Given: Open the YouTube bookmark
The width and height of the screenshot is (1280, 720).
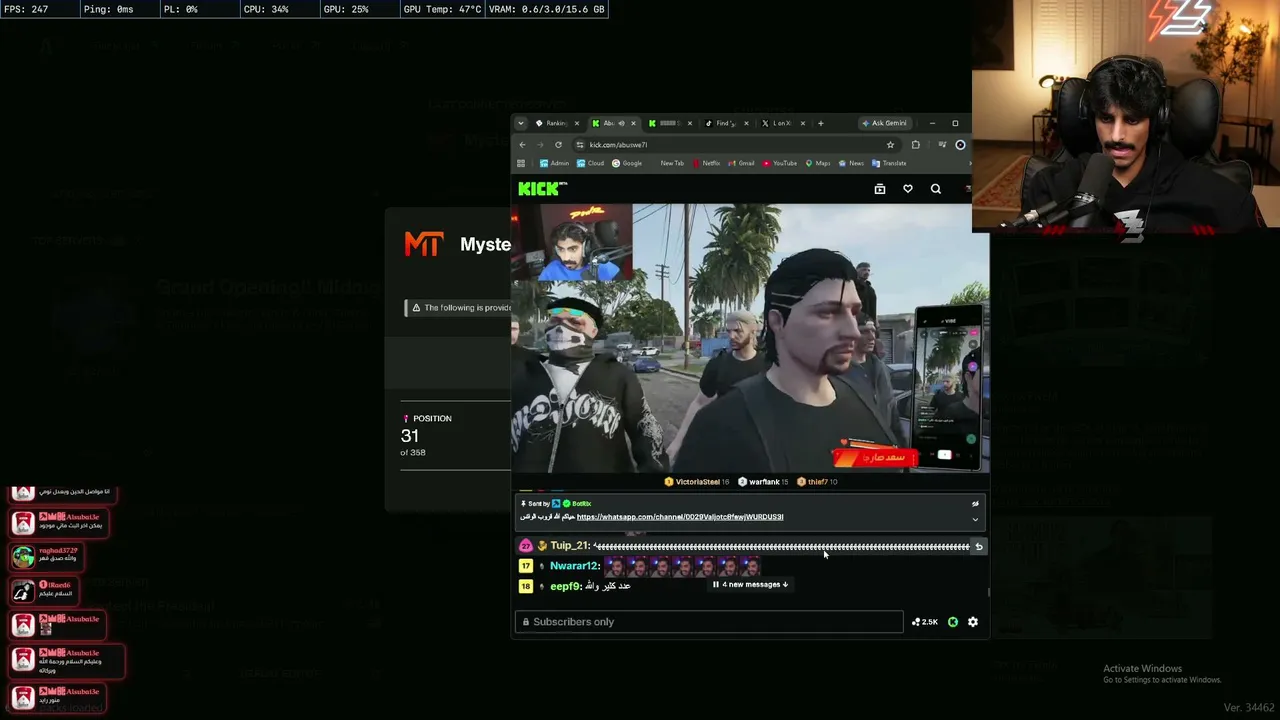Looking at the screenshot, I should (x=780, y=163).
